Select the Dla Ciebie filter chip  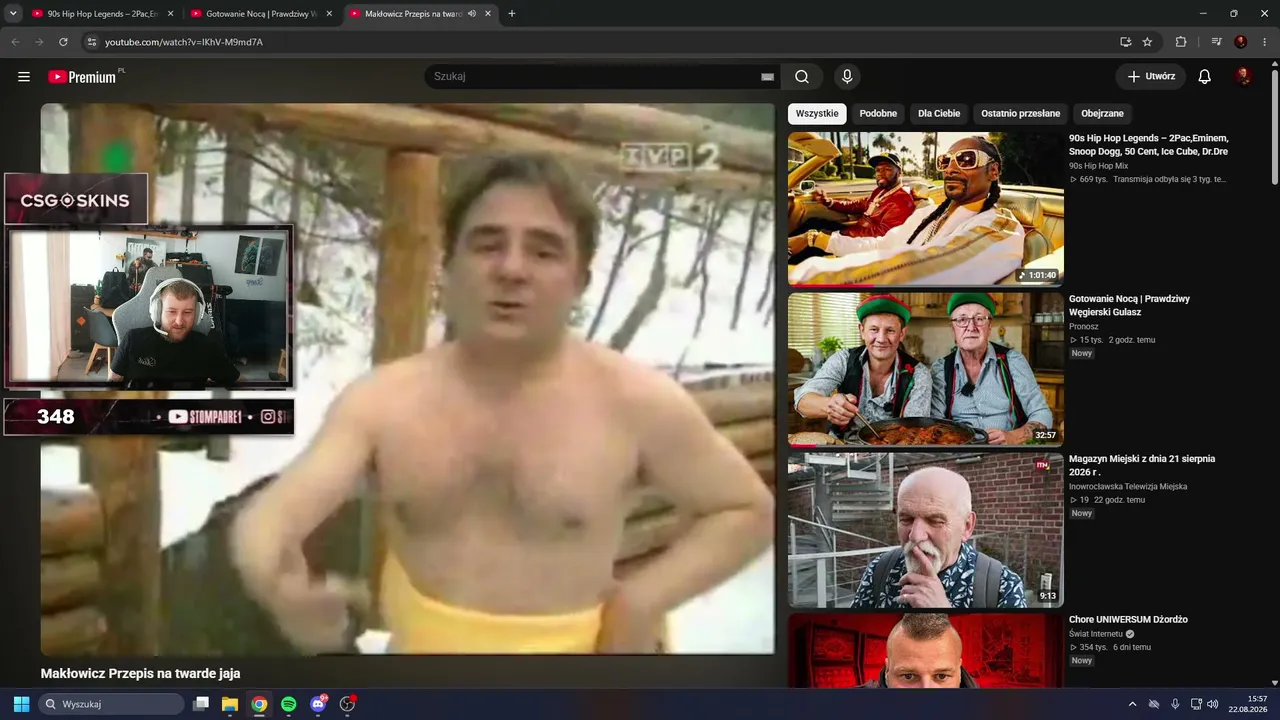pyautogui.click(x=939, y=114)
